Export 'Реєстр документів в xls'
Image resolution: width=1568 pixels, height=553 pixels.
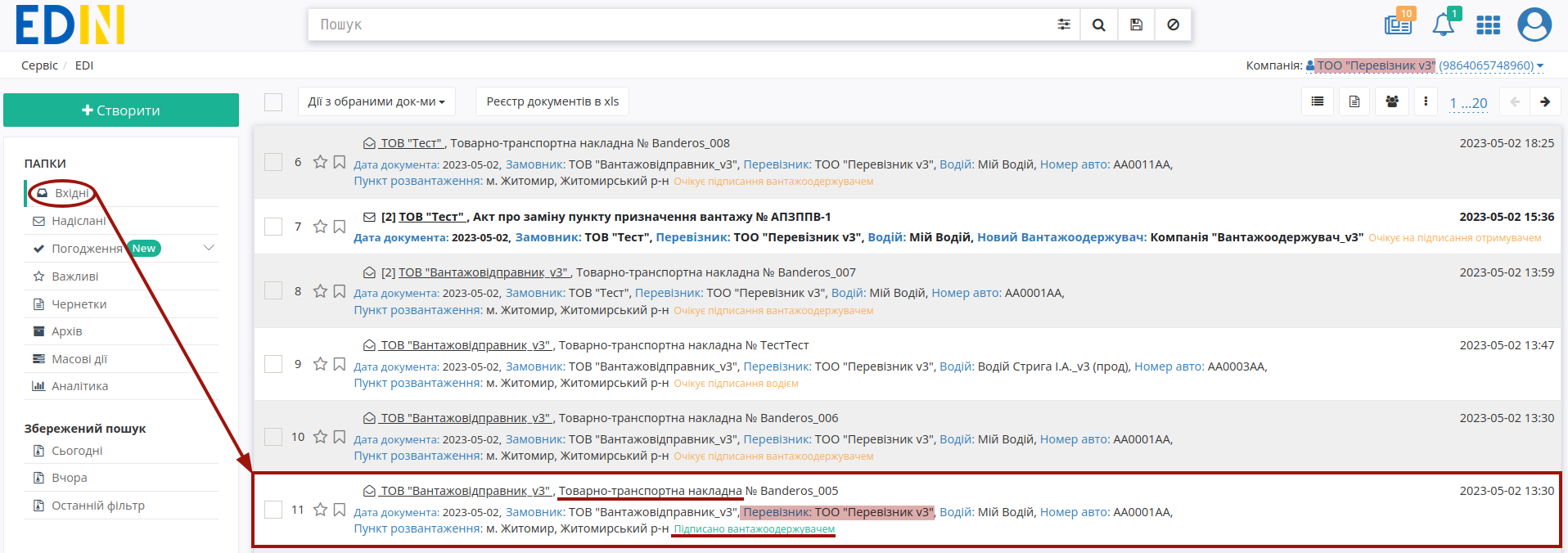(552, 101)
